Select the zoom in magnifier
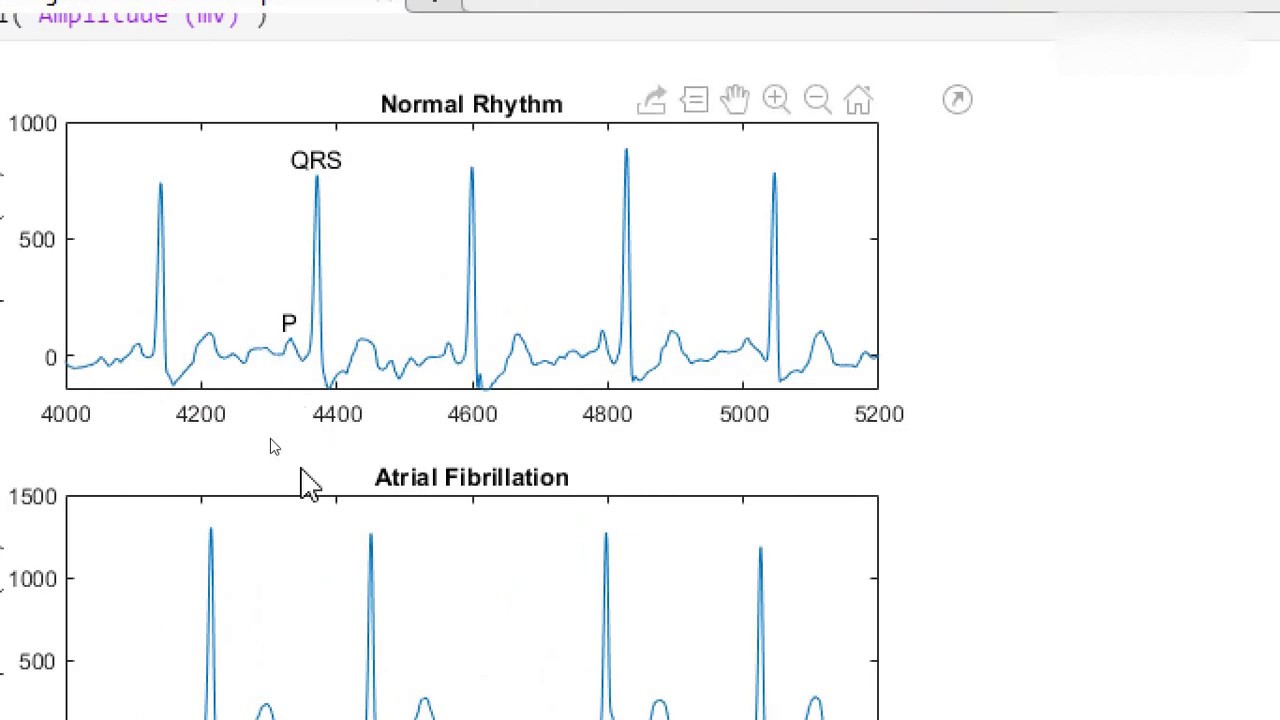 (x=776, y=99)
